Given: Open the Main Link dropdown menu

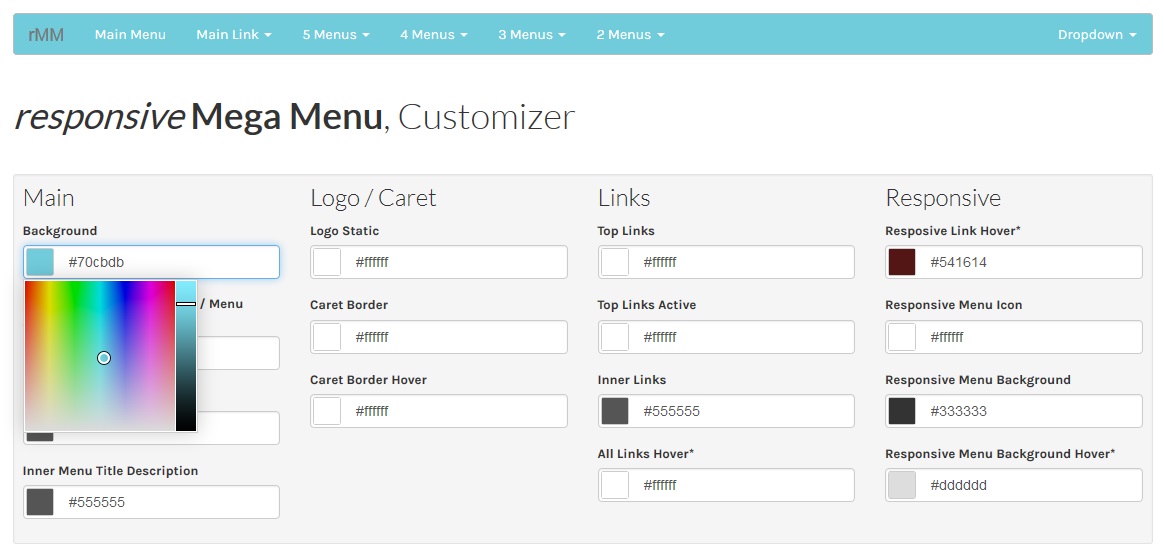Looking at the screenshot, I should tap(234, 34).
